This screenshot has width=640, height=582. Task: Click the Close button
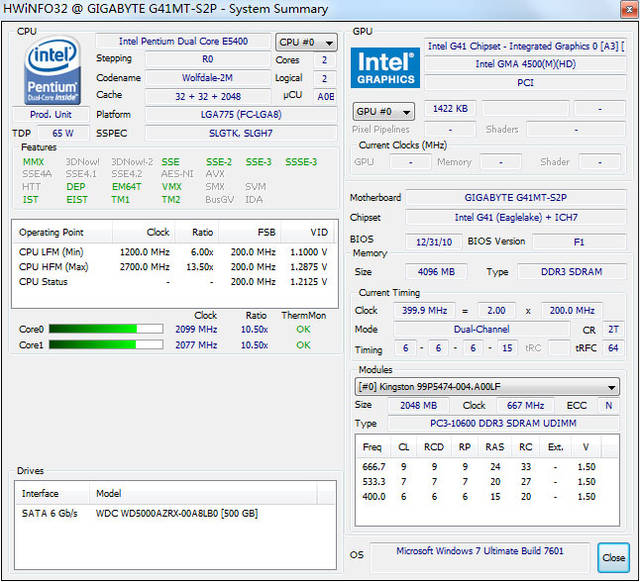tap(613, 558)
